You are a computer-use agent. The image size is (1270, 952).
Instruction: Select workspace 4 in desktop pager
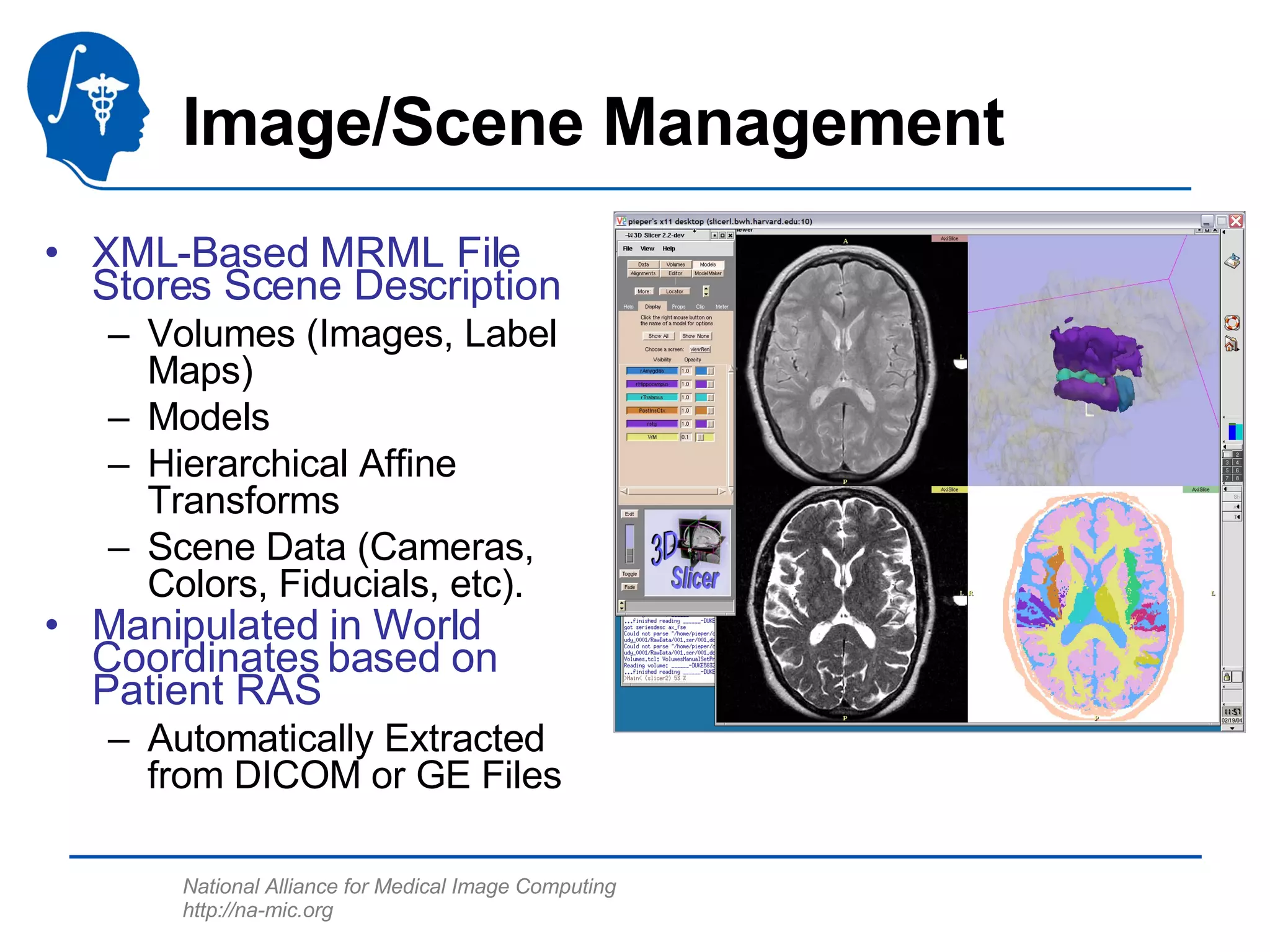click(1237, 462)
